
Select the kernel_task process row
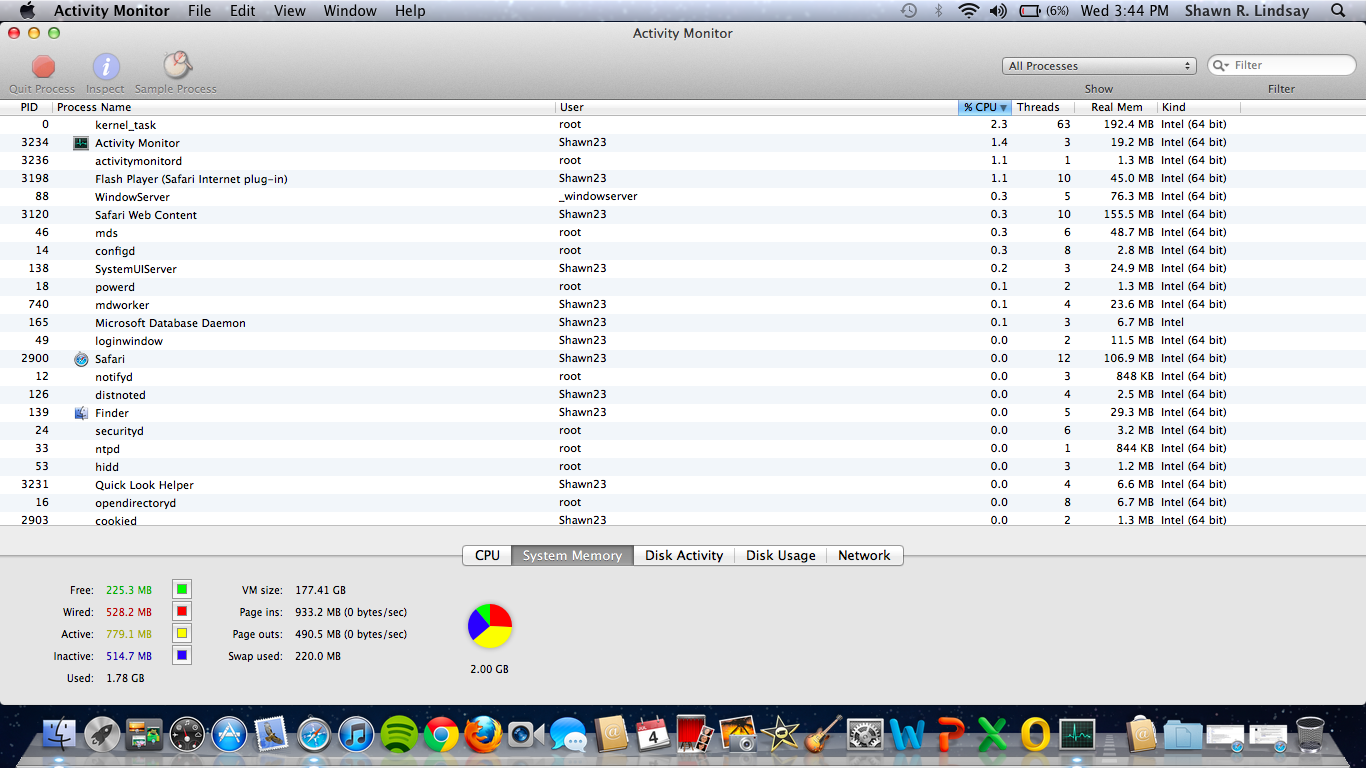(x=683, y=125)
